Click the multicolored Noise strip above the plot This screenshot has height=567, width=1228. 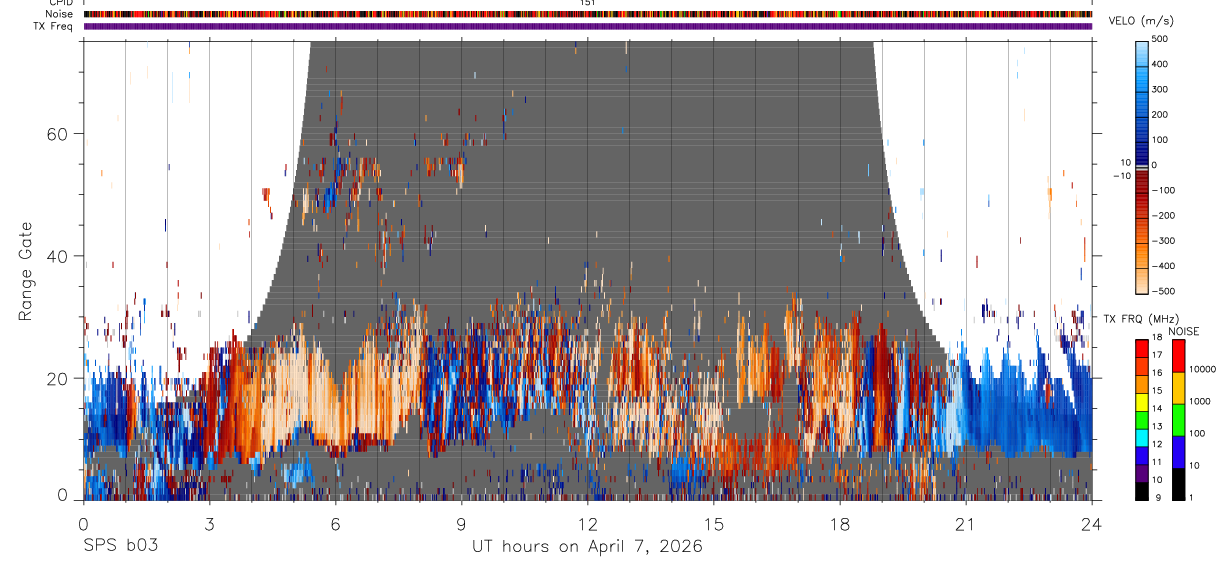pos(587,14)
